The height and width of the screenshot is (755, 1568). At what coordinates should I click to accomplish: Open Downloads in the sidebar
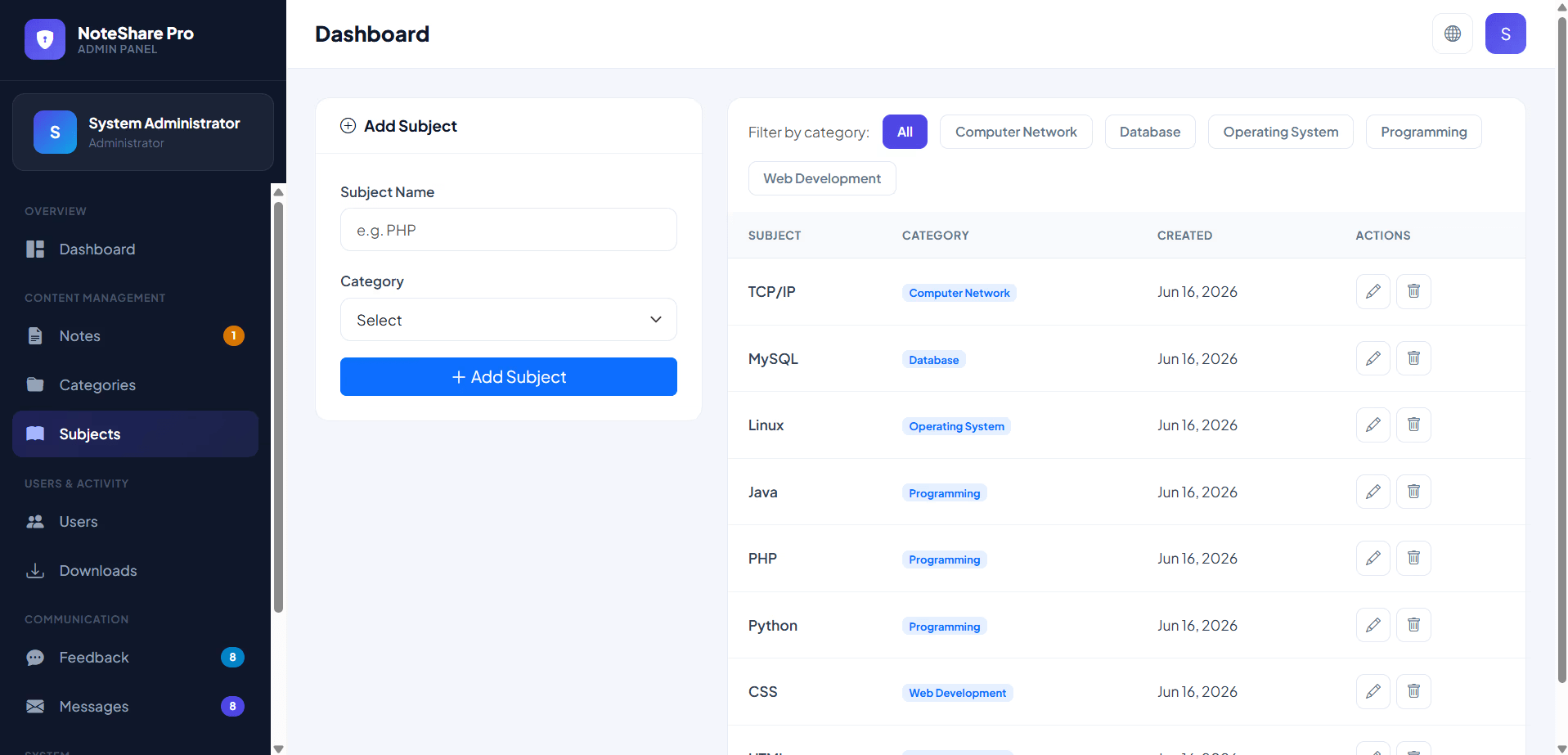[x=135, y=571]
